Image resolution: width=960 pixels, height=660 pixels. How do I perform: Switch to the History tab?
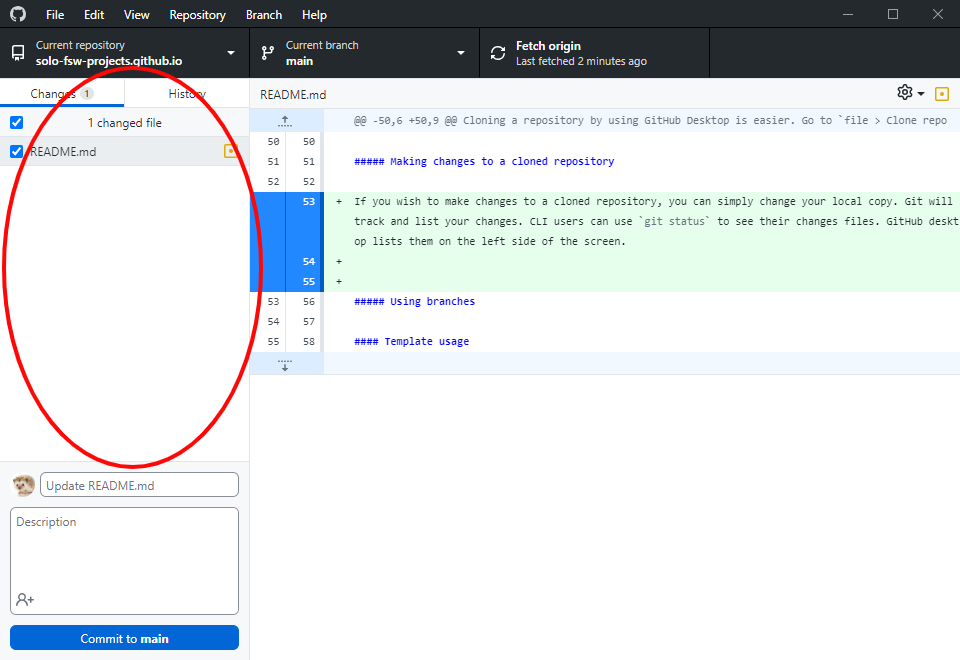click(187, 94)
